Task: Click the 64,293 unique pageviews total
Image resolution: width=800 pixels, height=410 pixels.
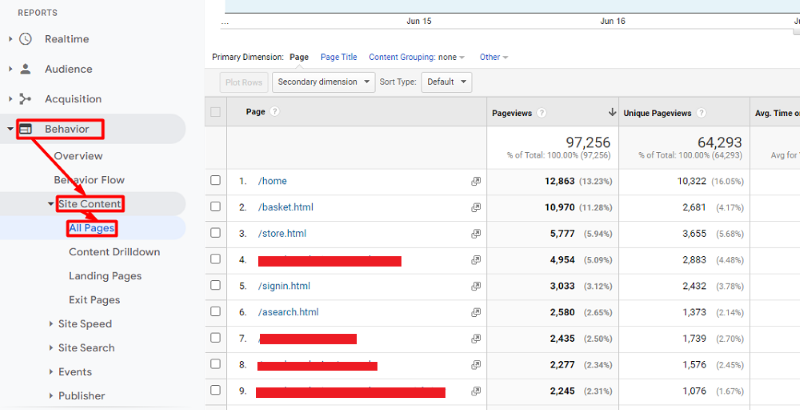Action: pyautogui.click(x=719, y=142)
